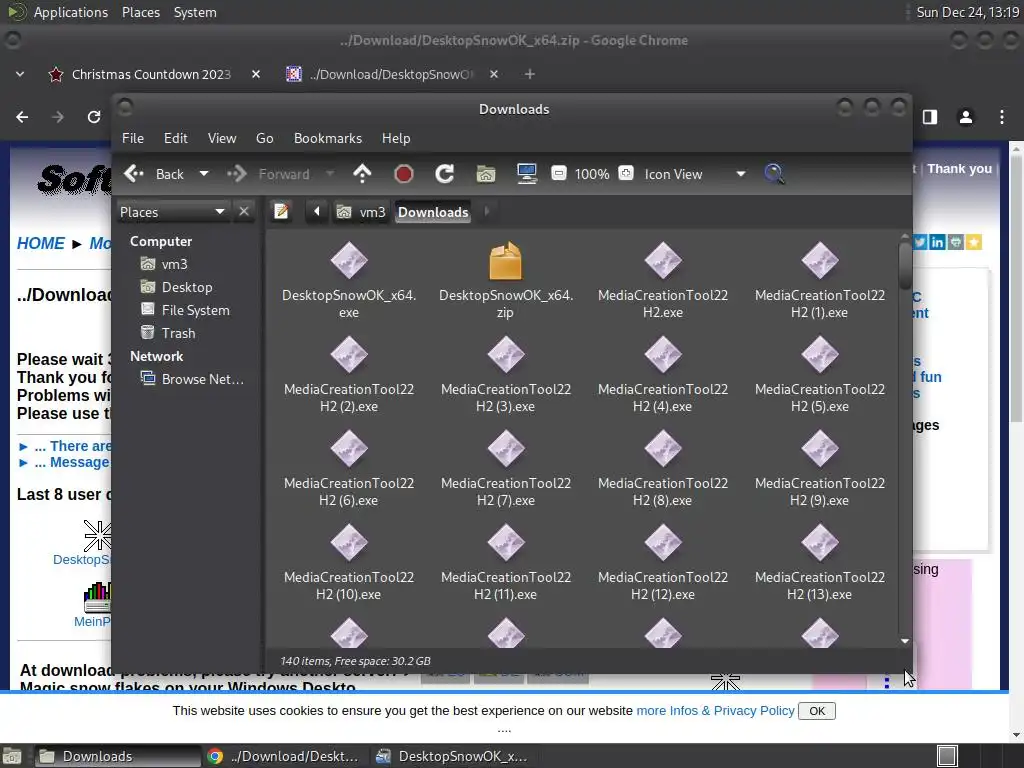Select Desktop in the Places sidebar
The image size is (1024, 768).
pos(176,287)
